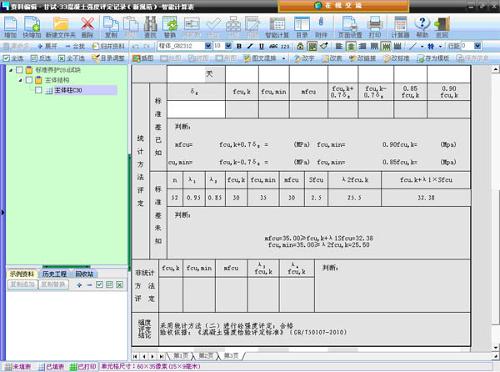500x372 pixels.
Task: Tick checkbox beside 主体砼C30 item
Action: [x=39, y=90]
